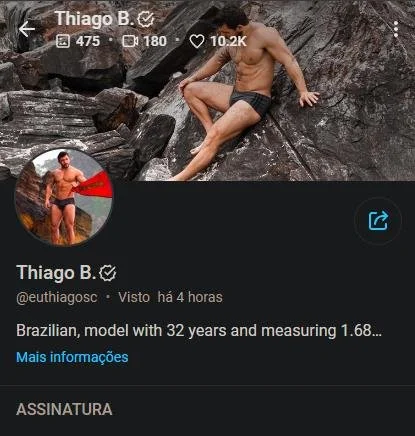The height and width of the screenshot is (436, 415).
Task: Go back using the left arrow
Action: pyautogui.click(x=27, y=29)
